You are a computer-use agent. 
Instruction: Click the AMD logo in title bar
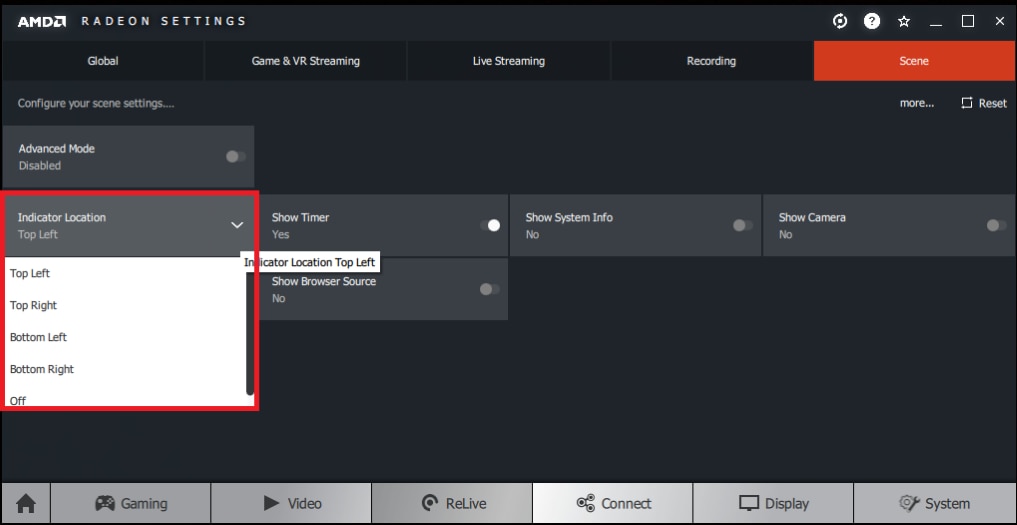tap(42, 21)
